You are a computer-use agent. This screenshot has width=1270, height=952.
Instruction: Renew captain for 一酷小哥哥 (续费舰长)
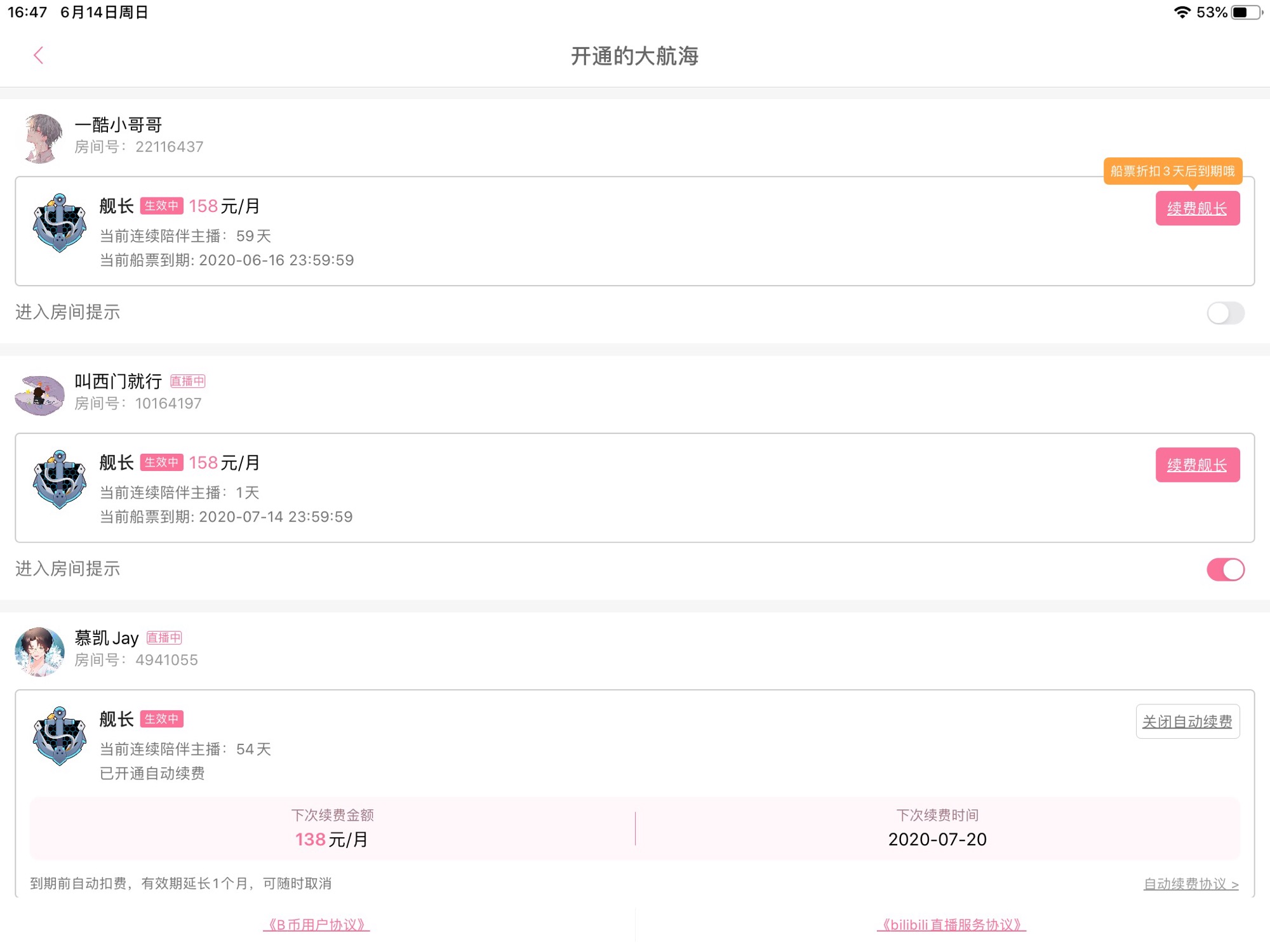[x=1197, y=209]
